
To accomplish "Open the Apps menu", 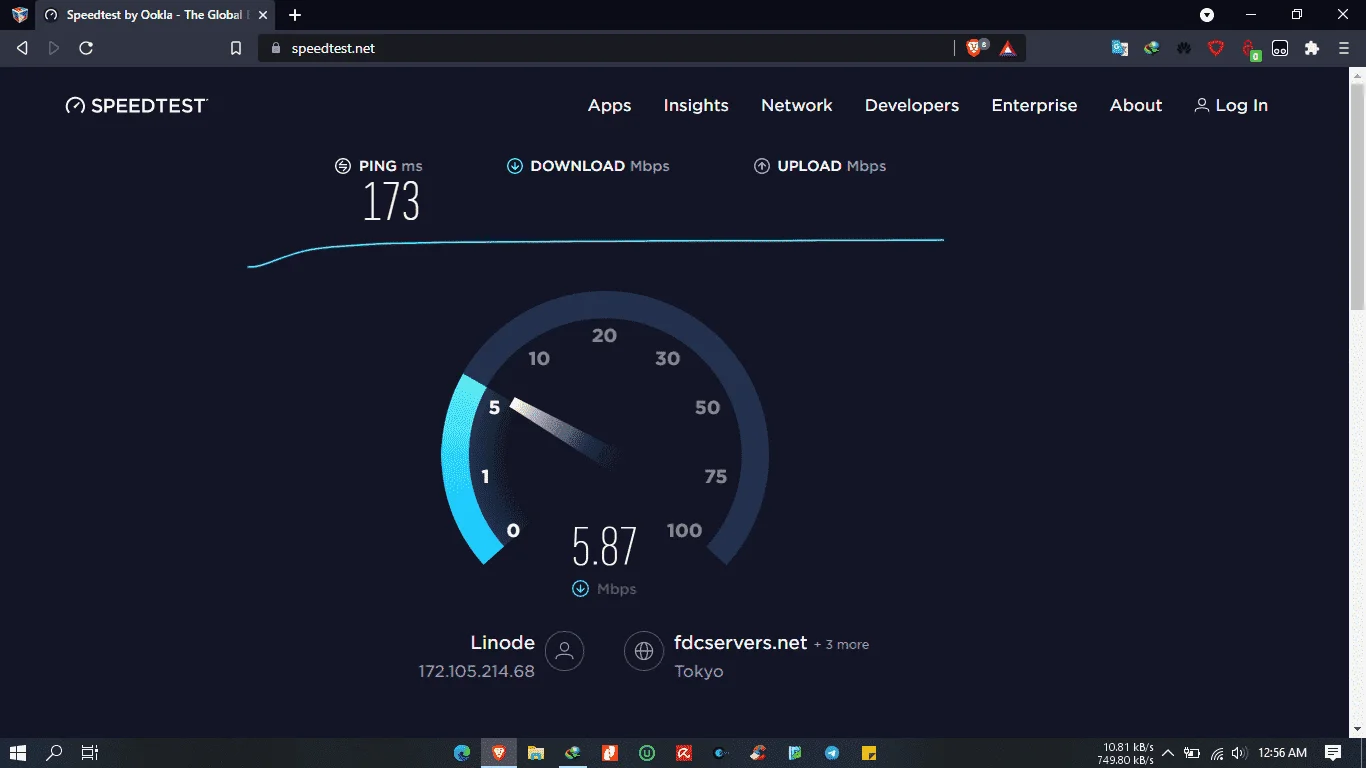I will (609, 106).
